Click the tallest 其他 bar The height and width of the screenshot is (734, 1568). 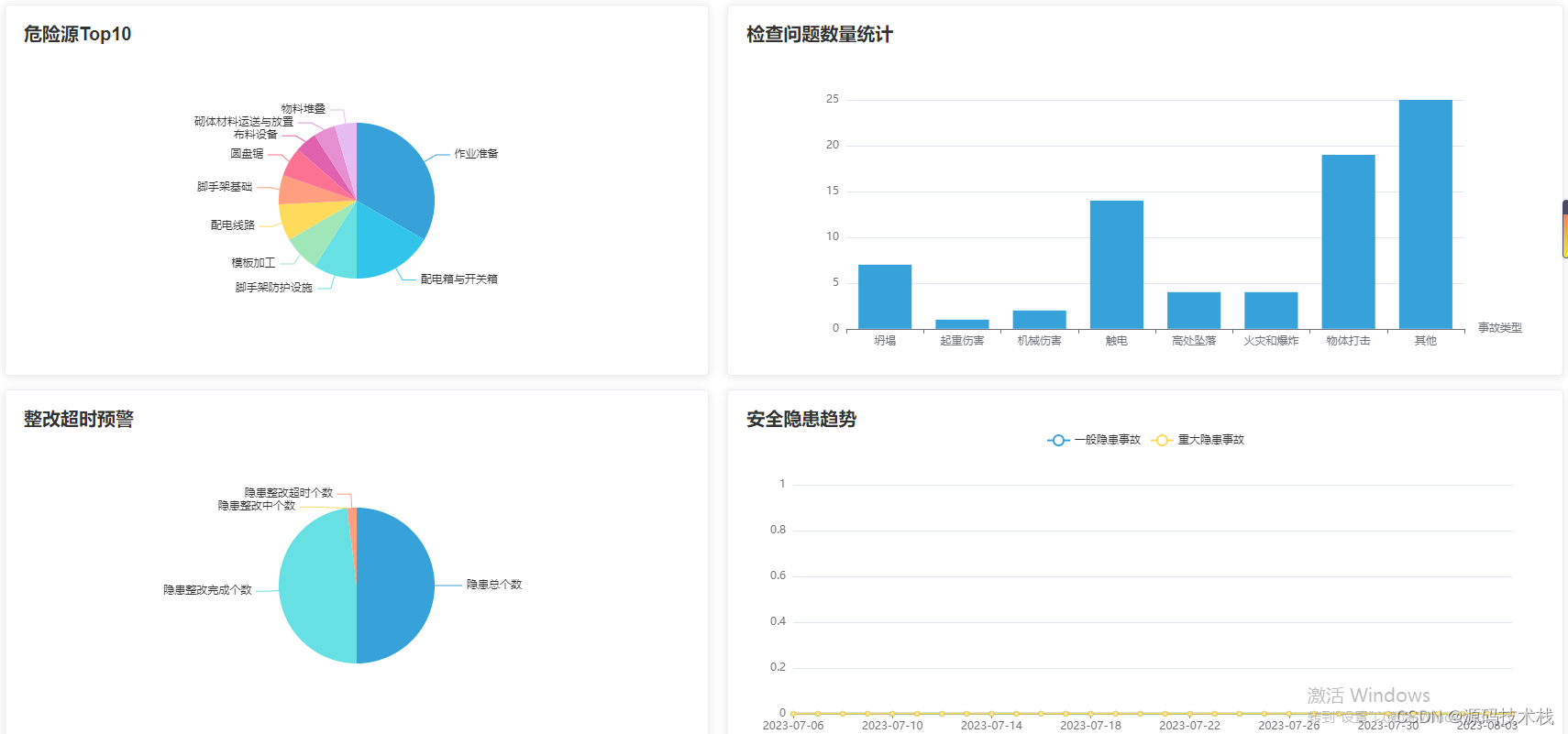1426,214
